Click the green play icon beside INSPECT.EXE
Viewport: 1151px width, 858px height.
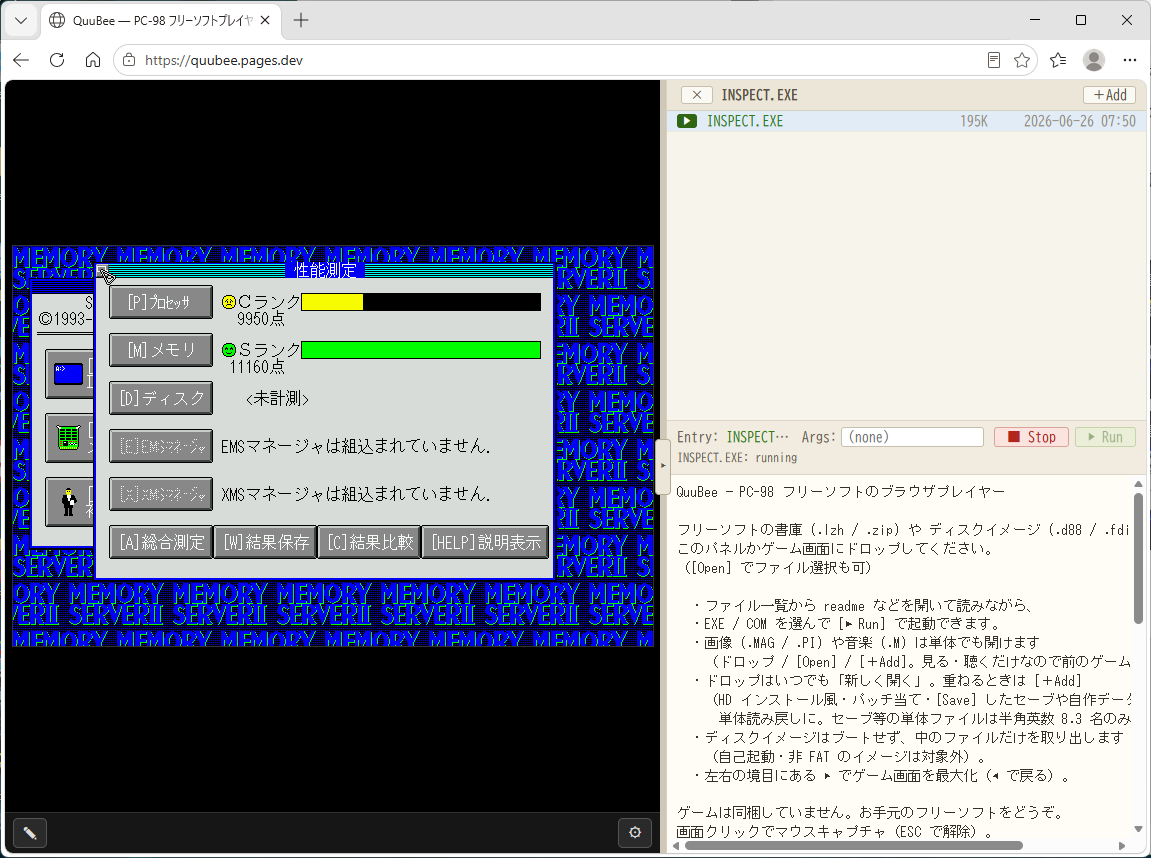tap(687, 121)
